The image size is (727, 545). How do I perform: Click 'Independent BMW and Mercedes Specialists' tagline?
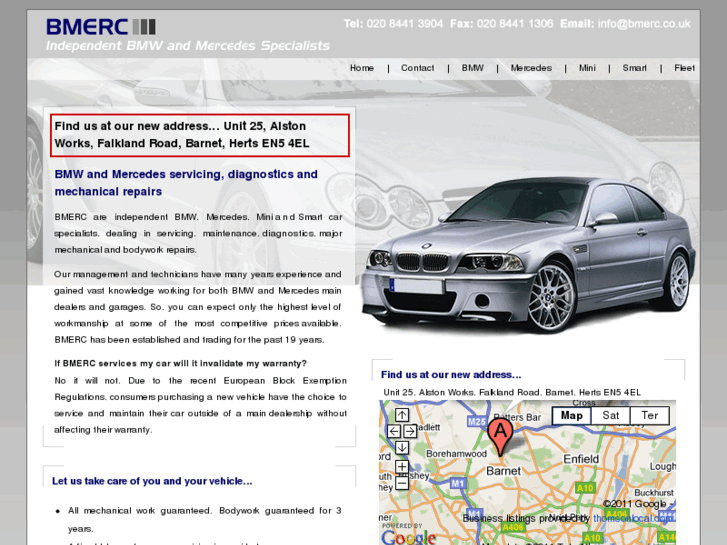point(188,45)
